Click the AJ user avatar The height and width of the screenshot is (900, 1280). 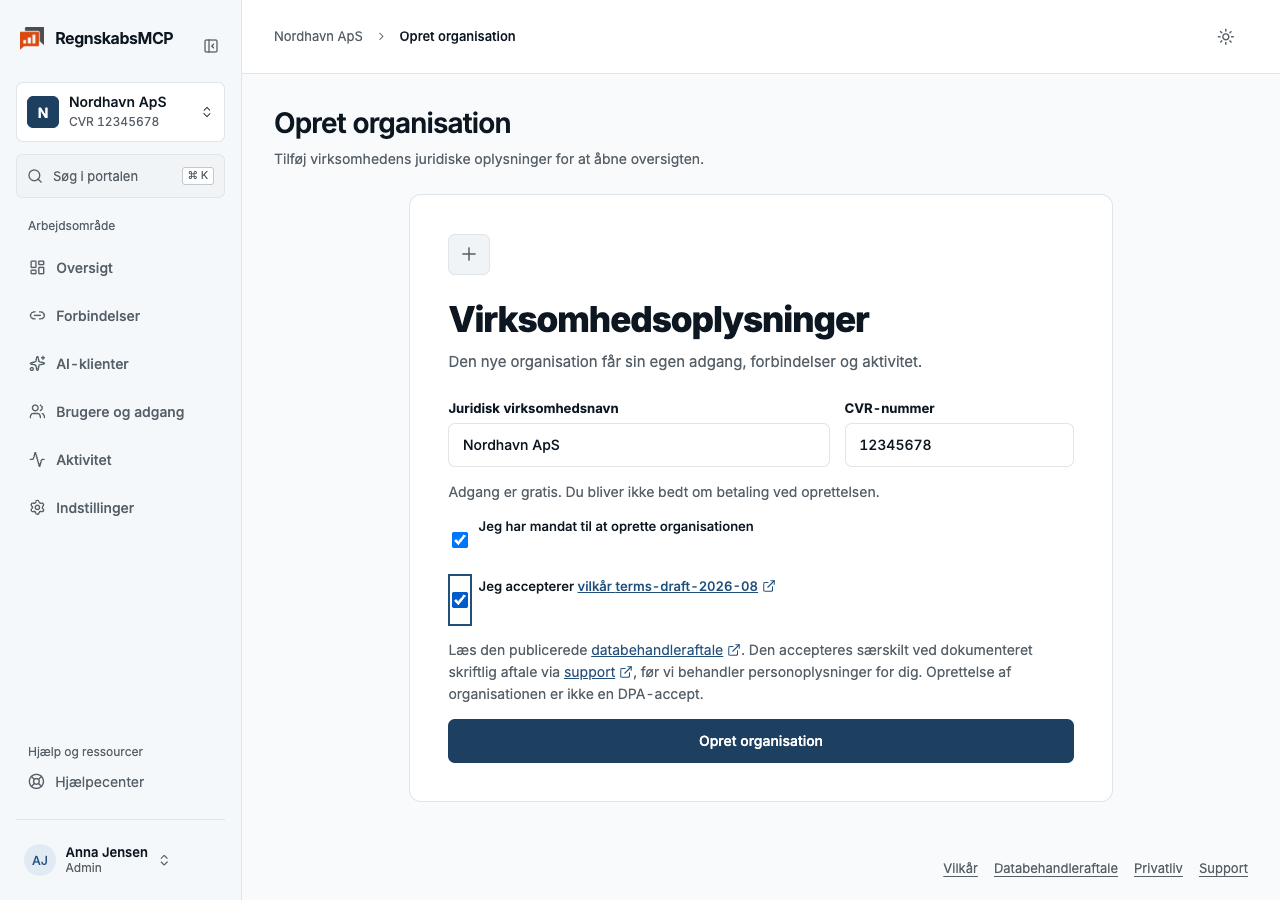tap(40, 860)
